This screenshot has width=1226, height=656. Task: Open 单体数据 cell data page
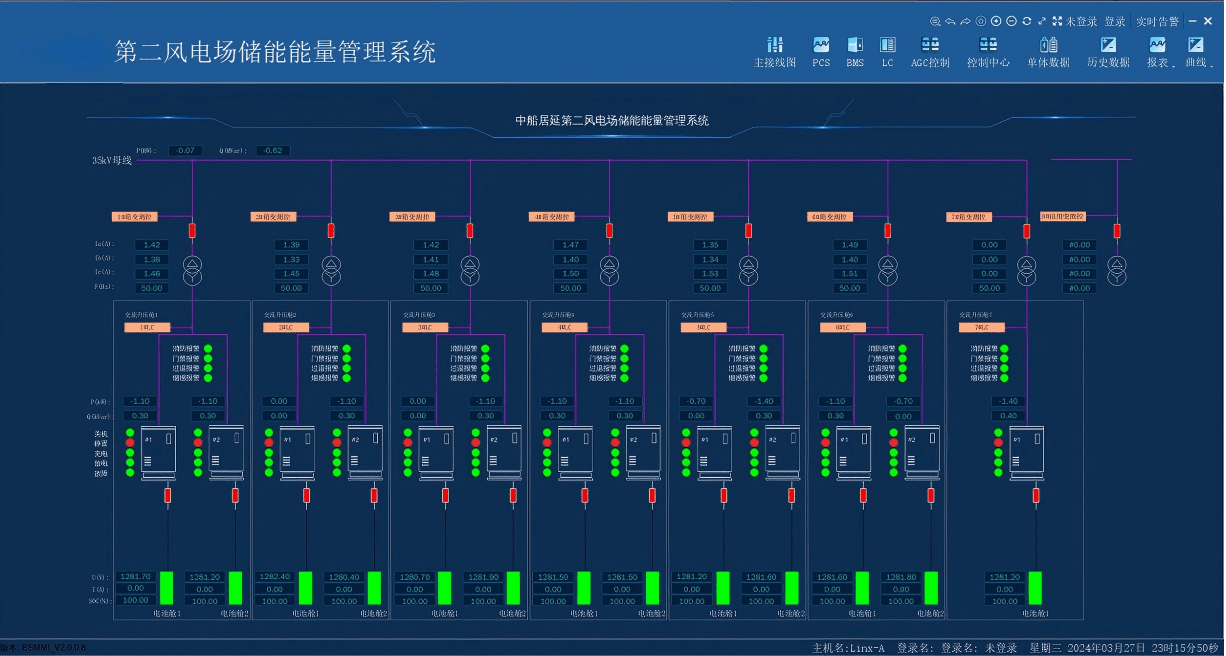tap(1048, 52)
